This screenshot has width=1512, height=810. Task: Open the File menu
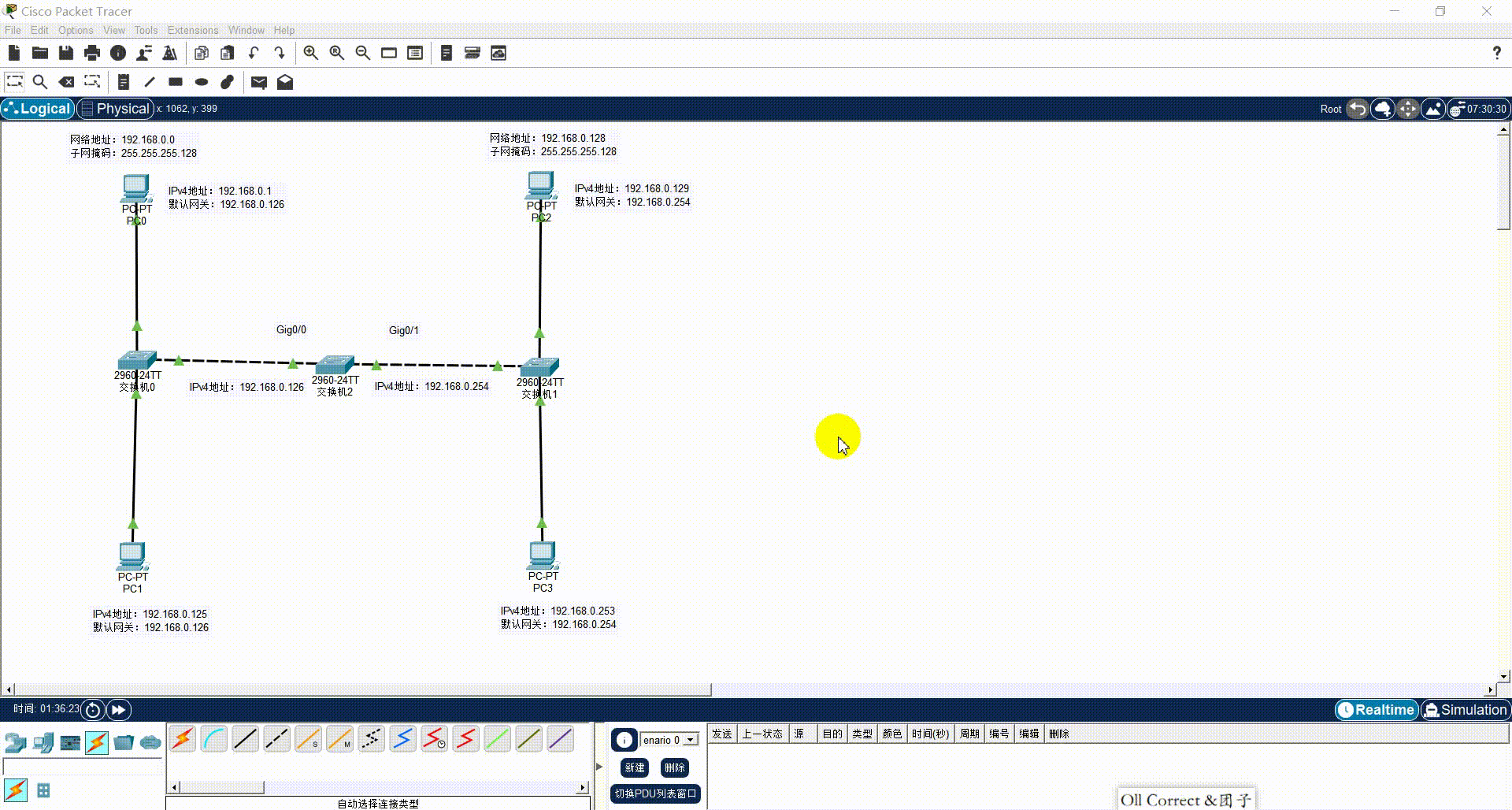pyautogui.click(x=13, y=30)
